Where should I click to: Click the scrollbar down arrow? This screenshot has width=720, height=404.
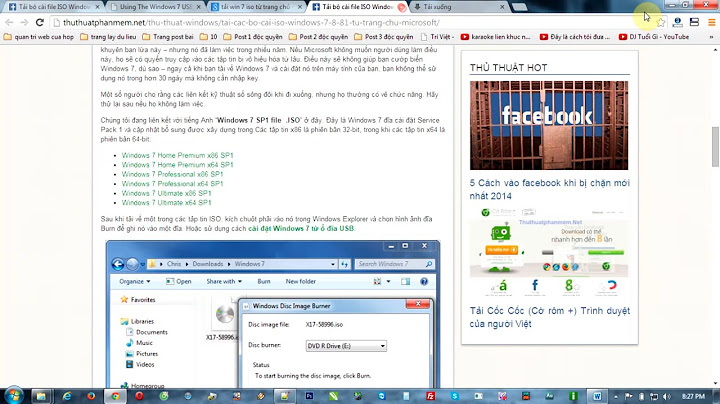[x=715, y=384]
